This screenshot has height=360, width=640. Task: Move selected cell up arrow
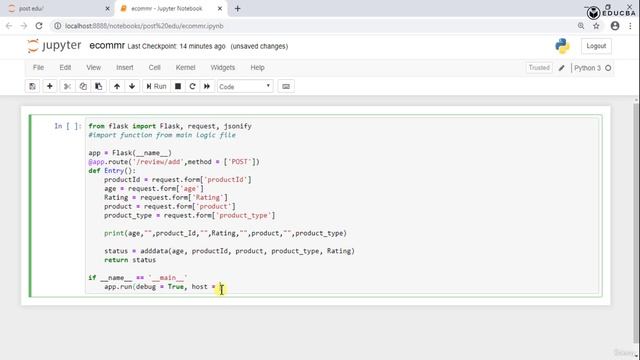[117, 87]
